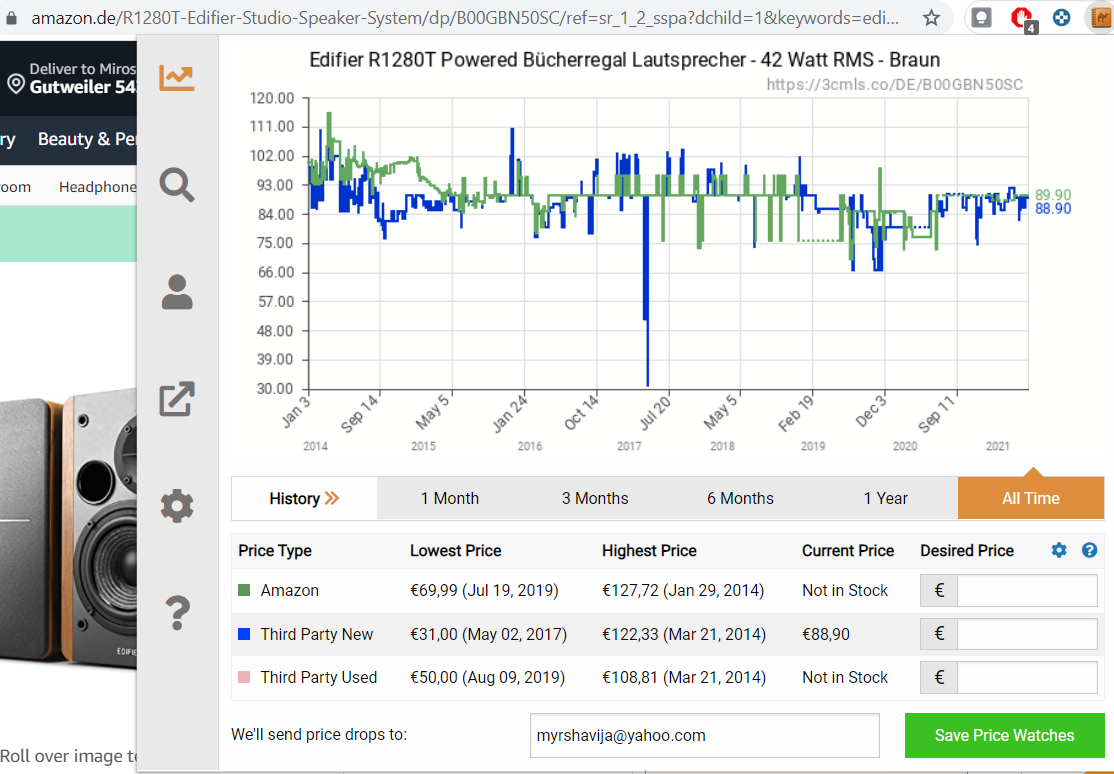Click the 88.90 blue price label on chart
This screenshot has height=774, width=1114.
pyautogui.click(x=1053, y=208)
